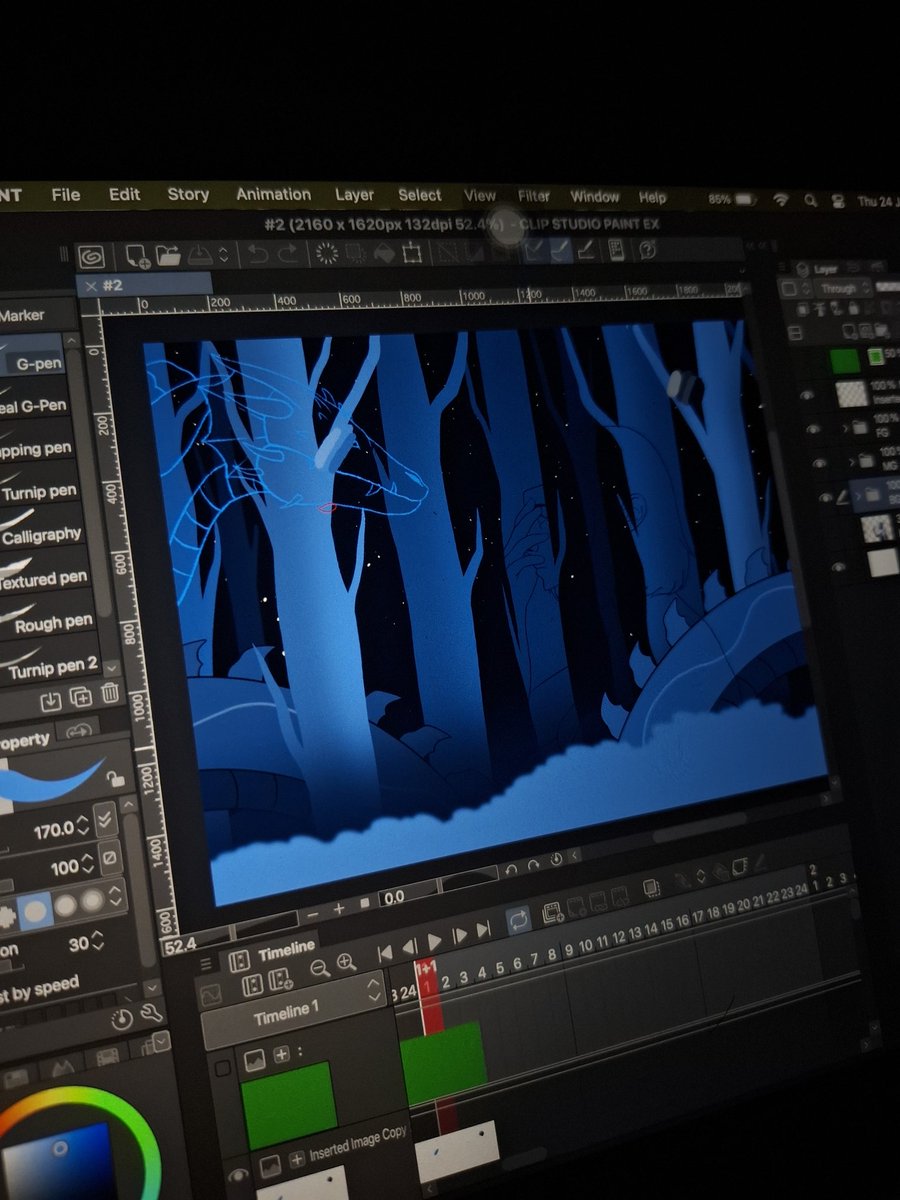Click the sub tool list scroll down chevron
This screenshot has width=900, height=1200.
tap(110, 666)
